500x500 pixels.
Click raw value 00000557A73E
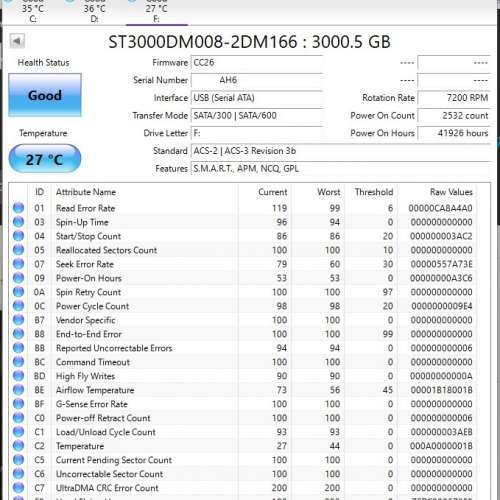[441, 264]
